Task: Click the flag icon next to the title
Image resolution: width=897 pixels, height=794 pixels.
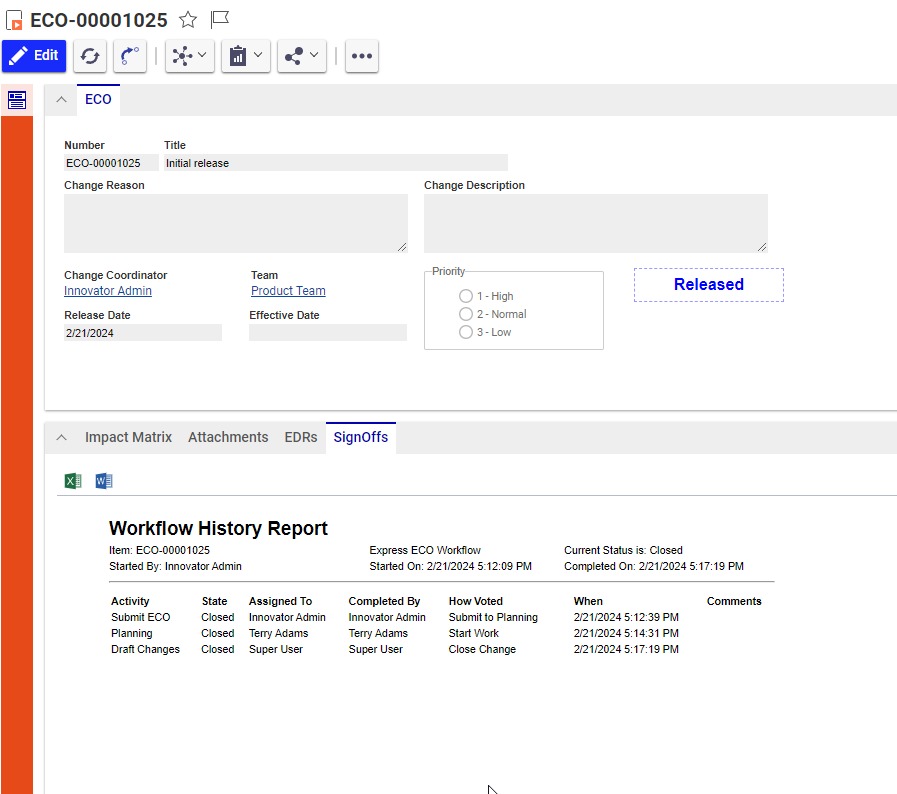Action: pos(220,19)
